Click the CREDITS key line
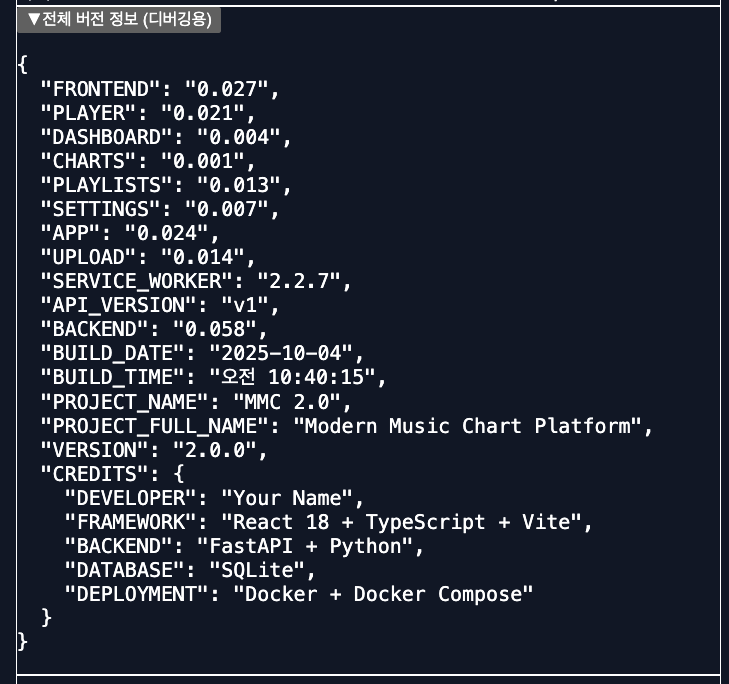 pos(112,474)
